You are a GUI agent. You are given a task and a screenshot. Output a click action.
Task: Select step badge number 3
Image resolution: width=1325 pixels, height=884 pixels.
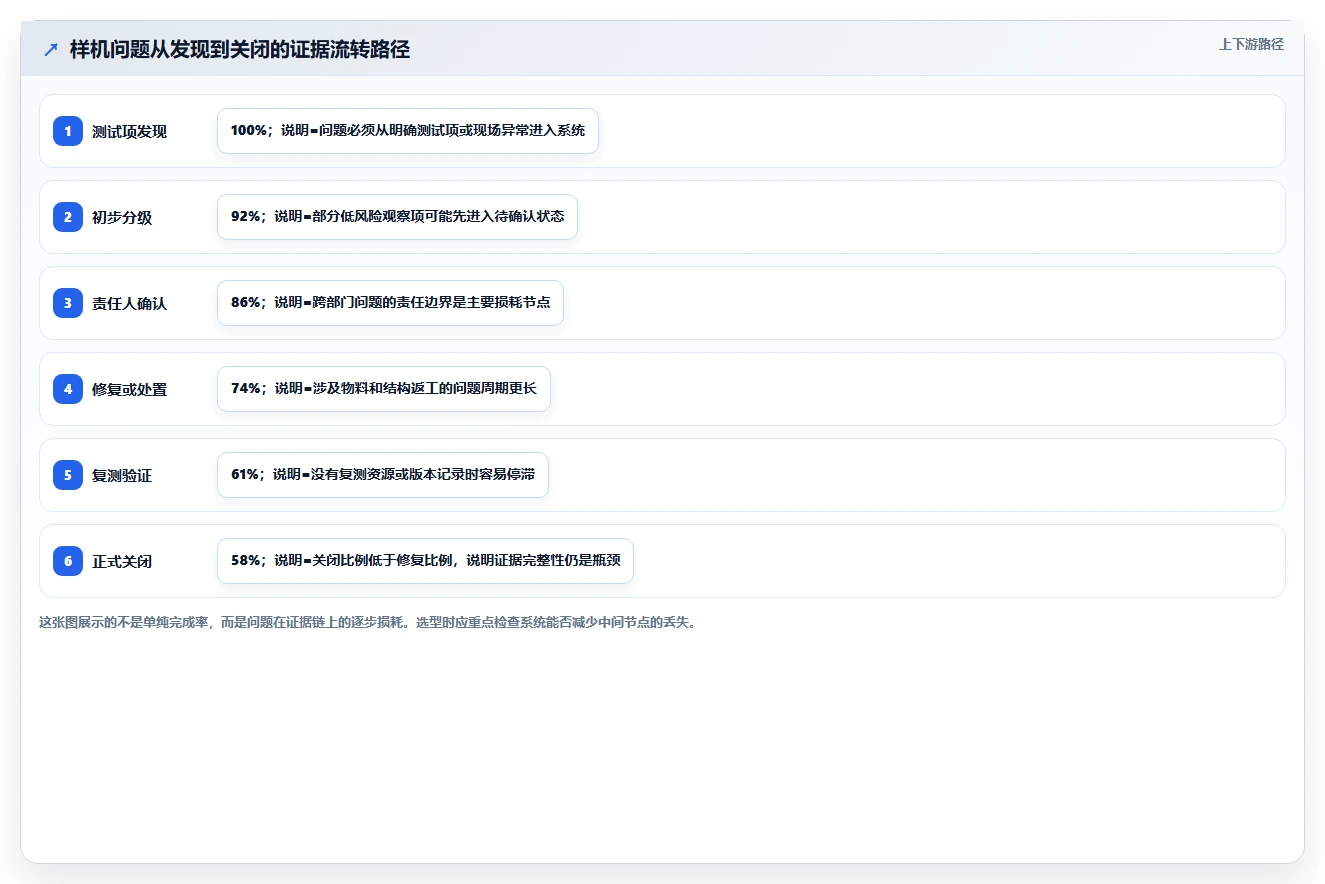point(68,303)
